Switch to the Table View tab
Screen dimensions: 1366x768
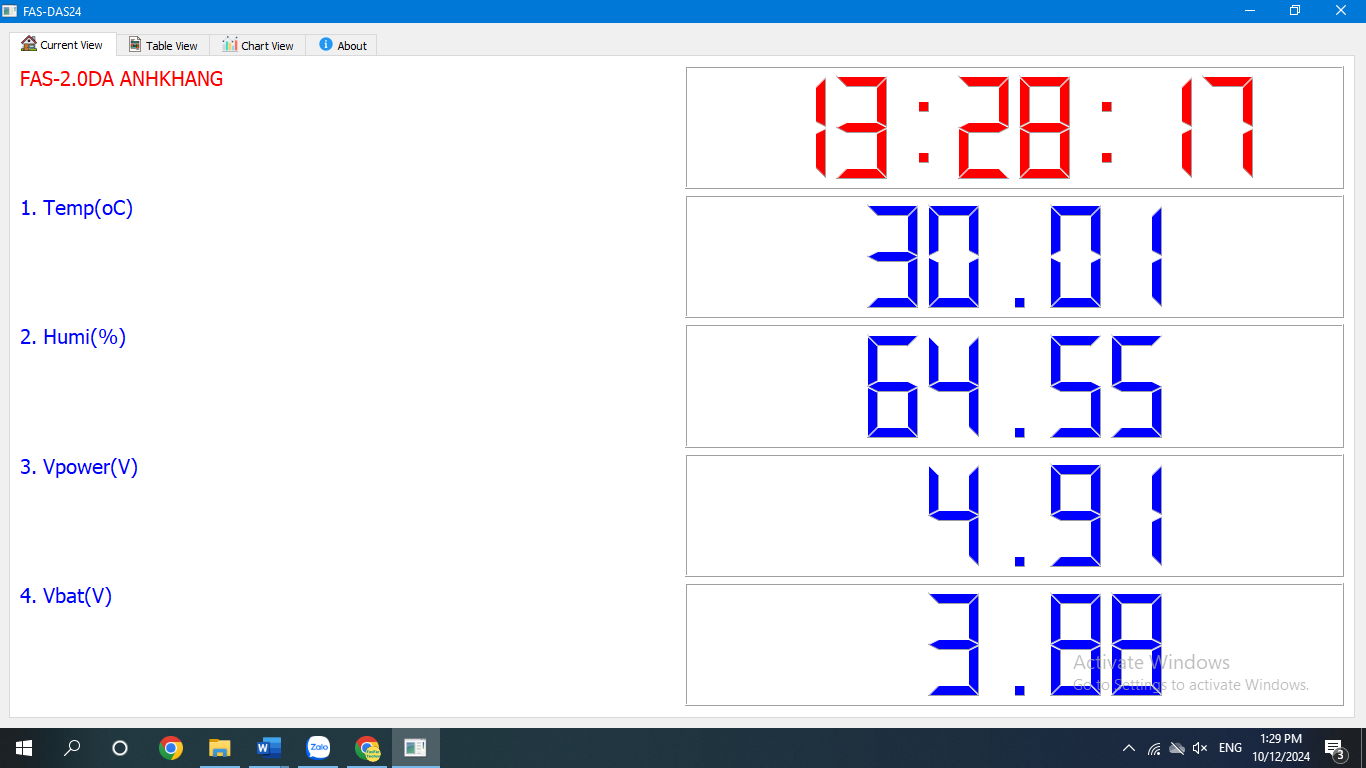(x=163, y=45)
